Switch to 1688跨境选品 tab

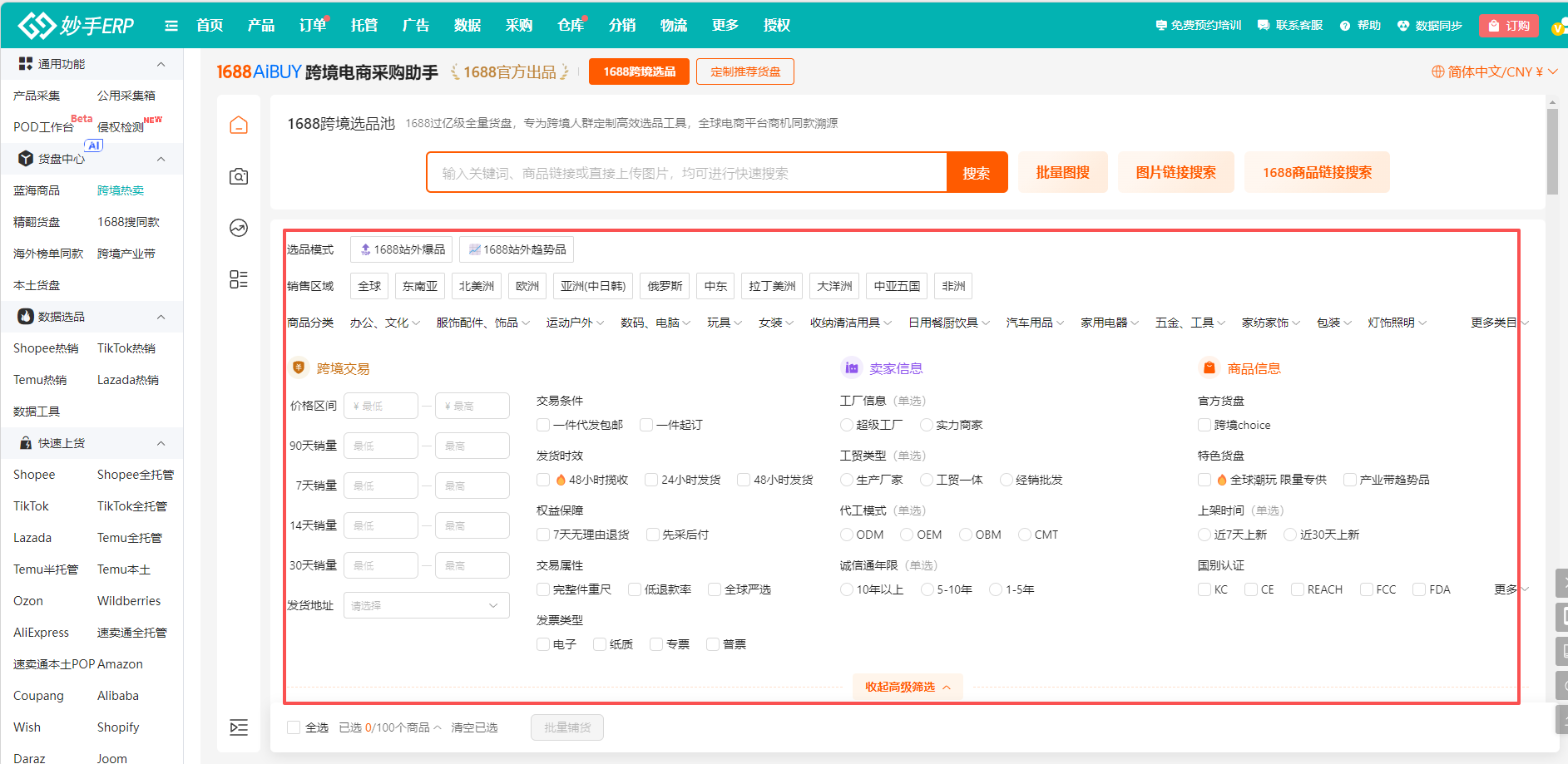640,71
